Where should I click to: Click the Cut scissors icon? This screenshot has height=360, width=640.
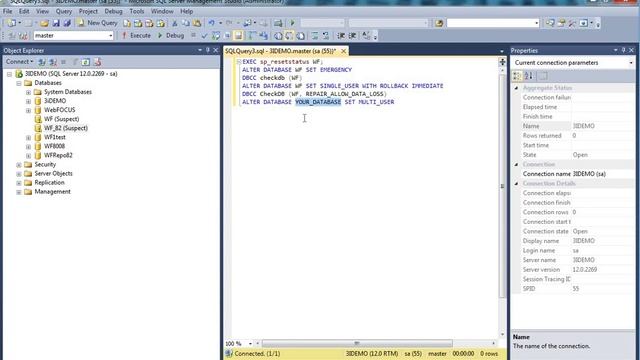coord(174,23)
